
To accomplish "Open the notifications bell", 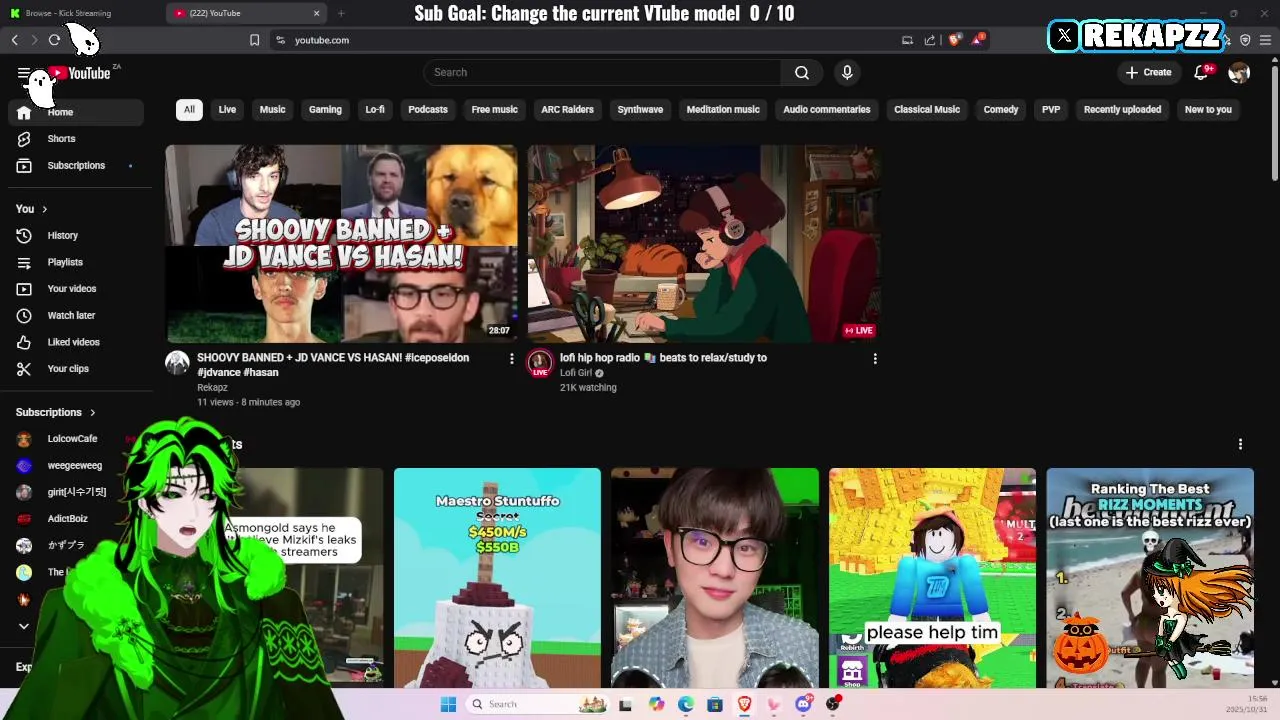I will click(x=1202, y=72).
